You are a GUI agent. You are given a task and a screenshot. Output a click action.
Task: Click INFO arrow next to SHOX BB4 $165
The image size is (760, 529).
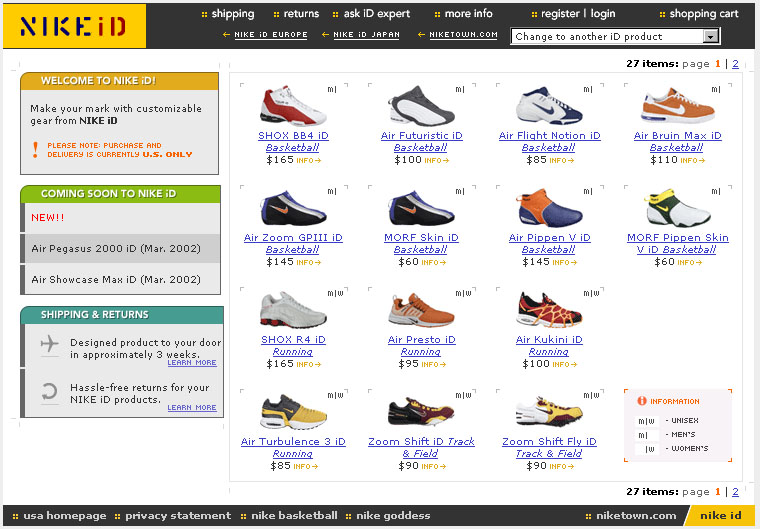click(309, 160)
